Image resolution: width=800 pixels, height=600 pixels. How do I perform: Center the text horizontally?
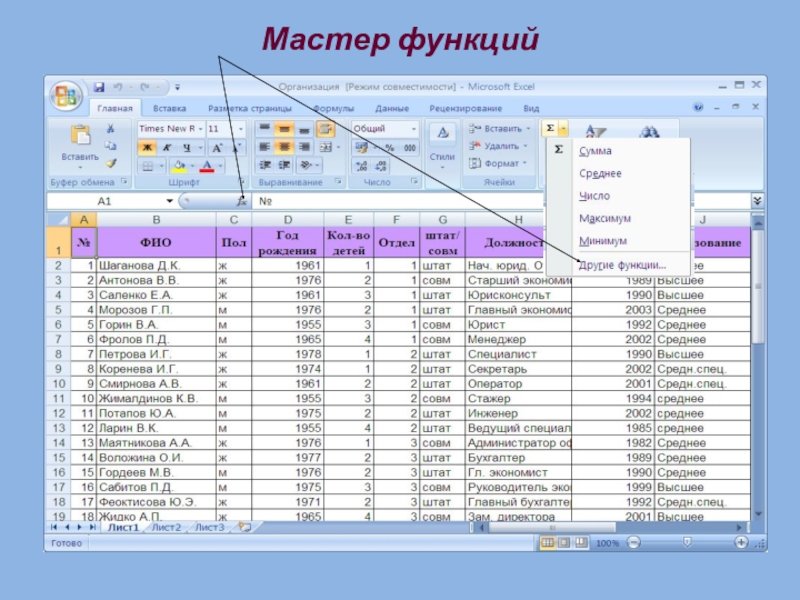[284, 147]
